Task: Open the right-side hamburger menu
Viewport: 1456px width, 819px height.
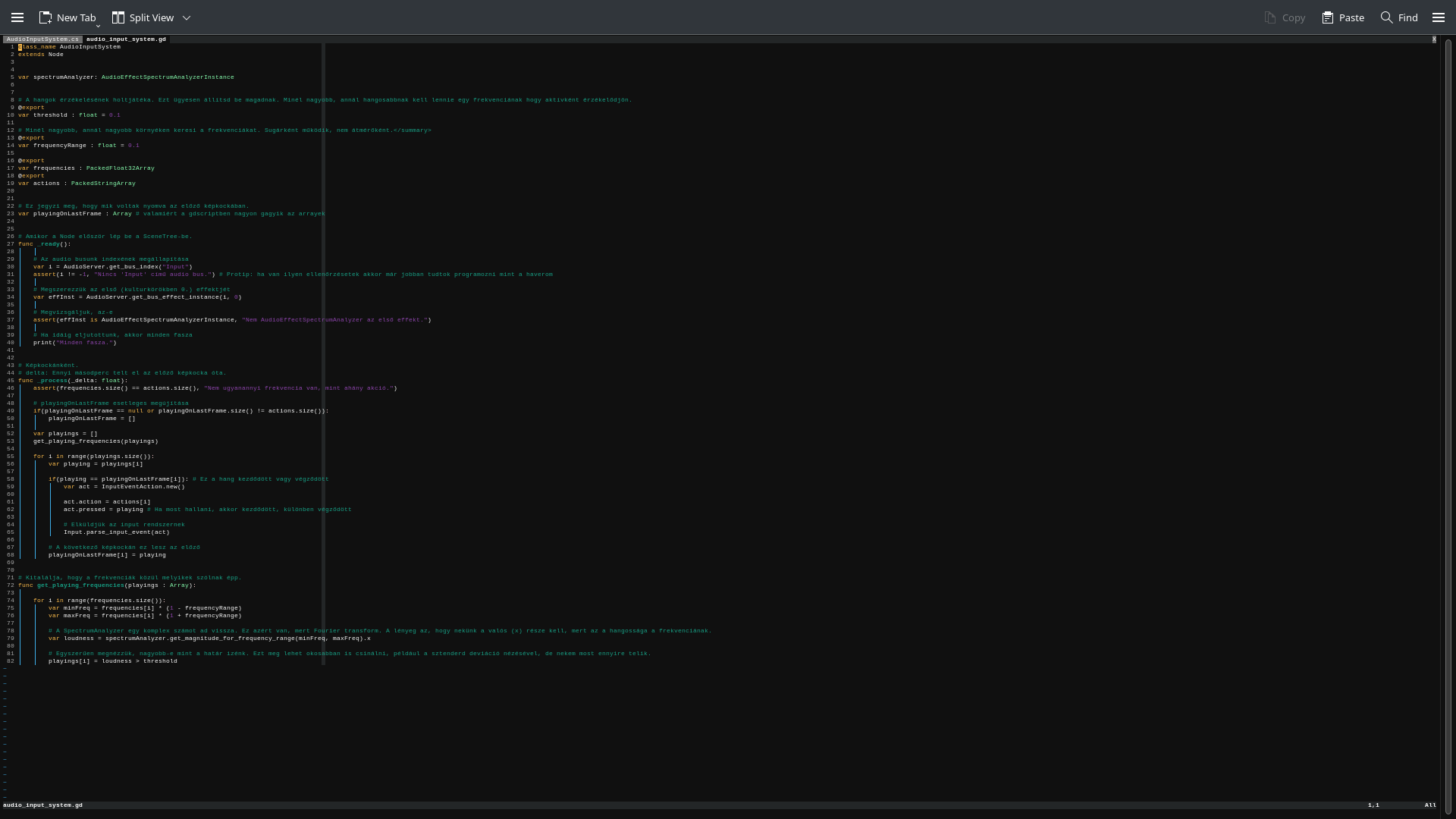Action: [1439, 17]
